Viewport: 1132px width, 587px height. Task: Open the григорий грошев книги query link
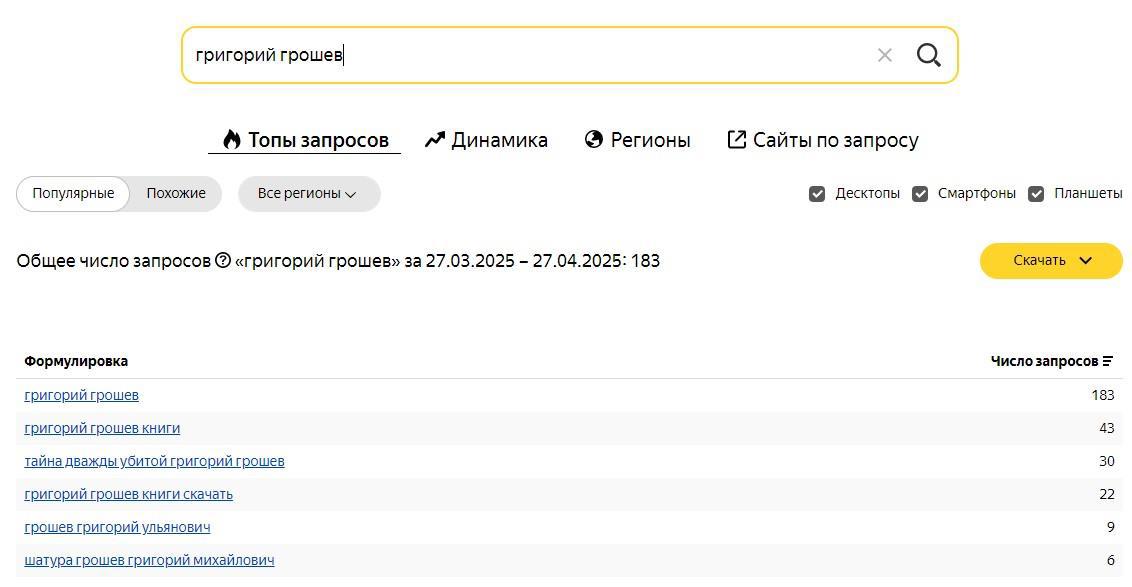102,428
